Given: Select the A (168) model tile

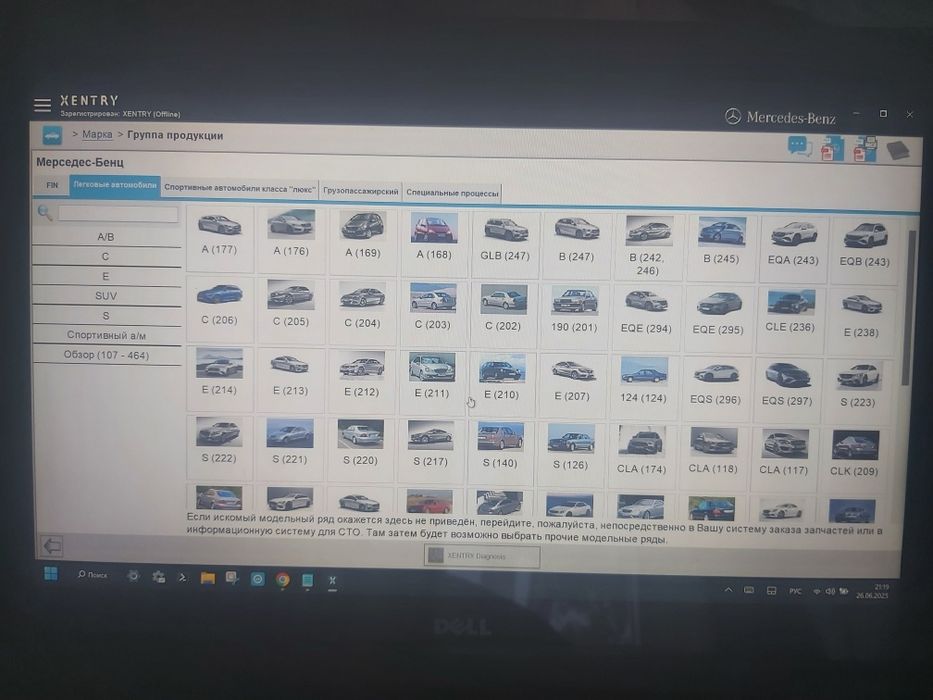Looking at the screenshot, I should coord(434,242).
